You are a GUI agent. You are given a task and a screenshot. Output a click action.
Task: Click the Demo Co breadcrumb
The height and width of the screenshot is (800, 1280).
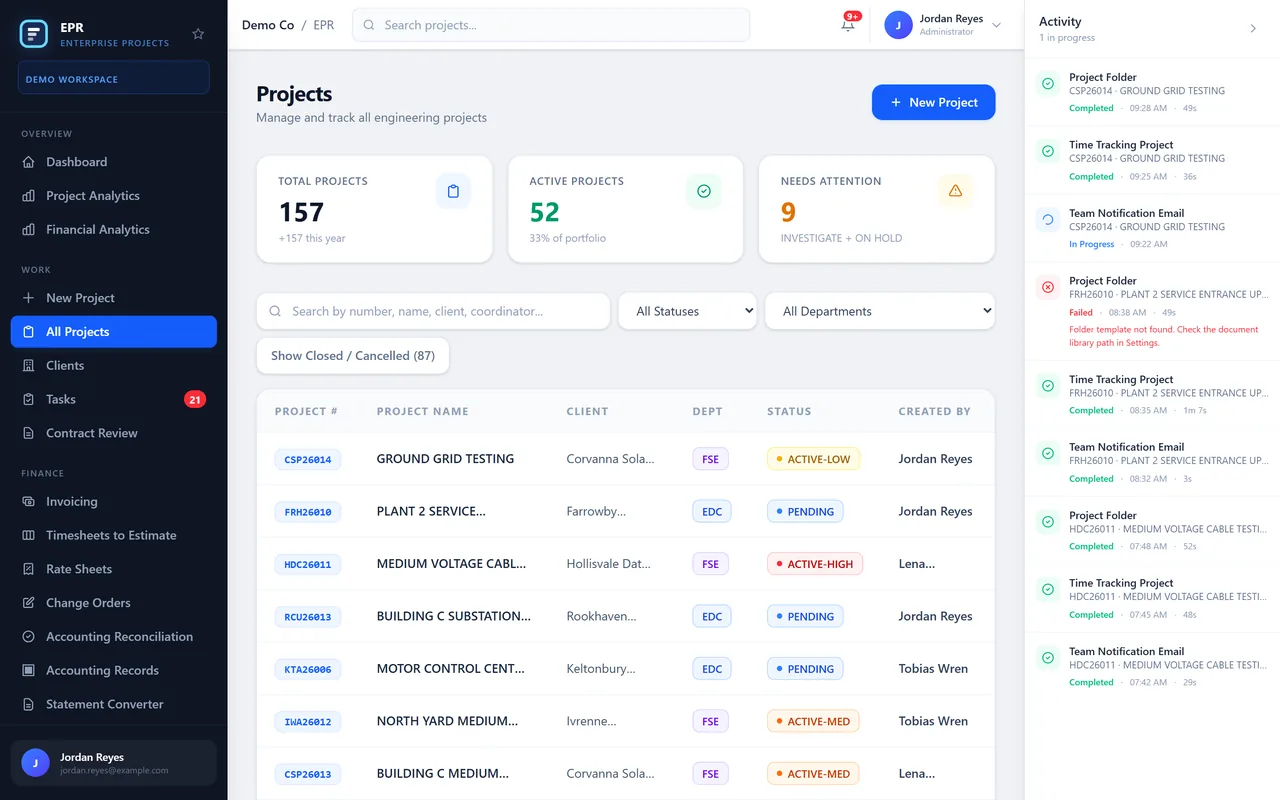[268, 25]
